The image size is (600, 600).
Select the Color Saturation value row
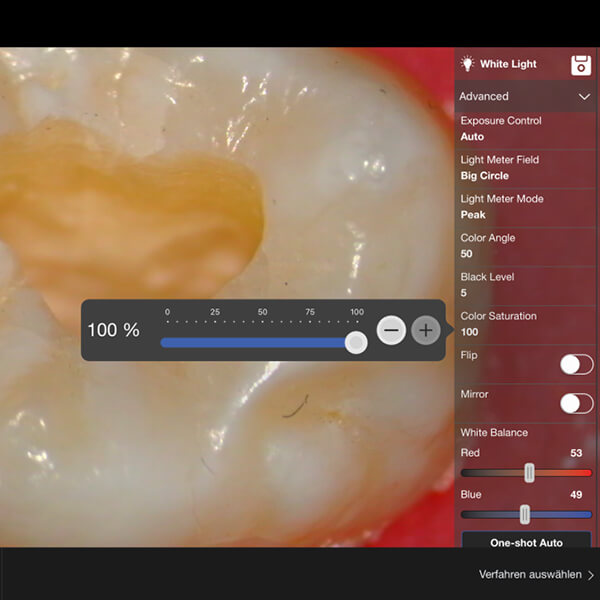[x=525, y=324]
